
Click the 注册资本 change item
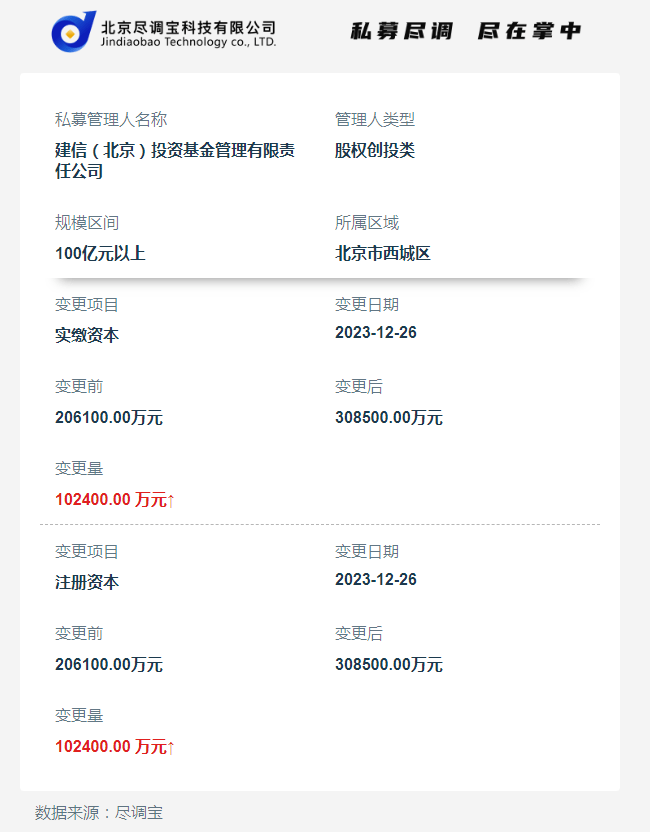[87, 581]
